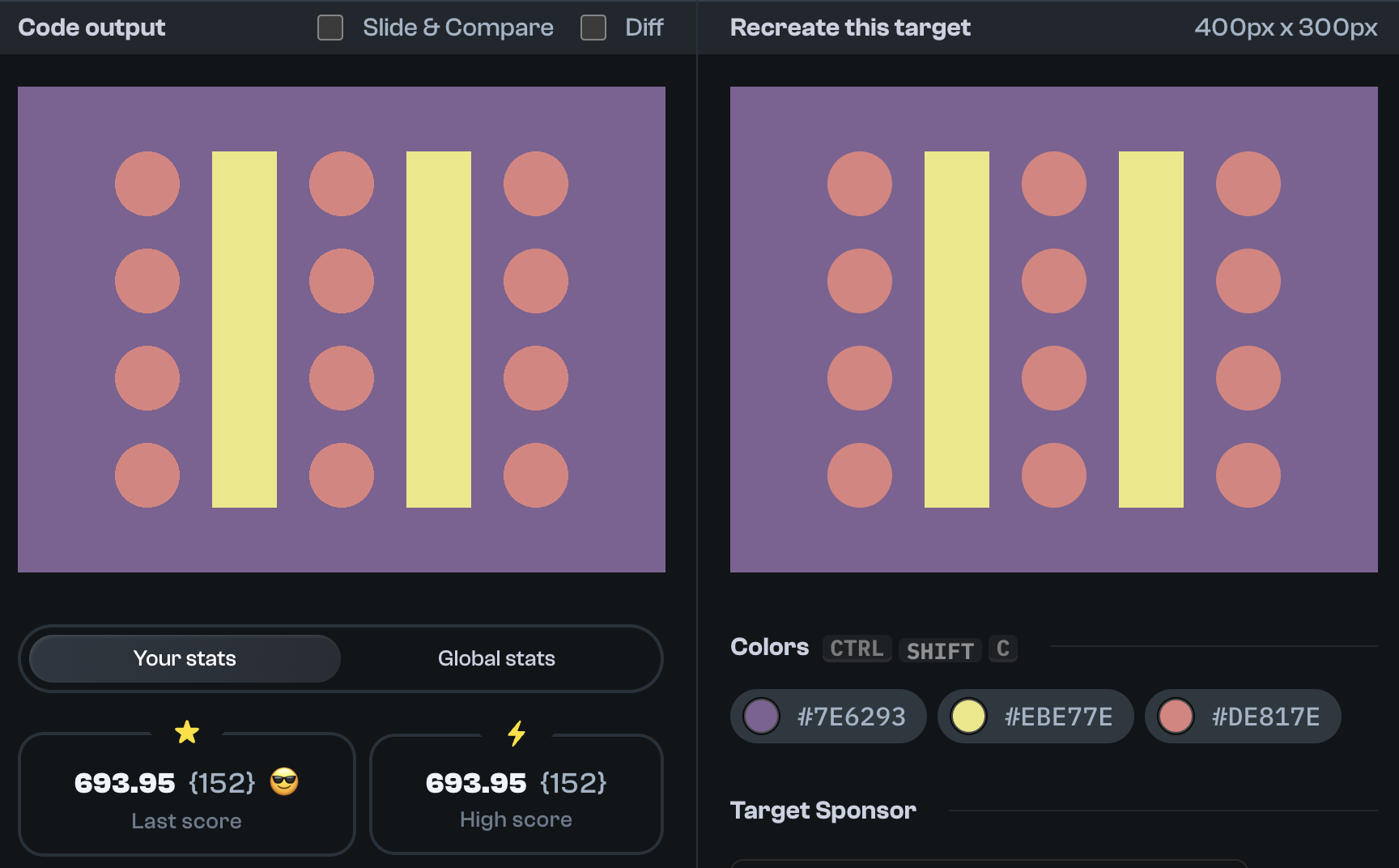Image resolution: width=1399 pixels, height=868 pixels.
Task: Click the CTRL key hint badge
Action: 856,648
